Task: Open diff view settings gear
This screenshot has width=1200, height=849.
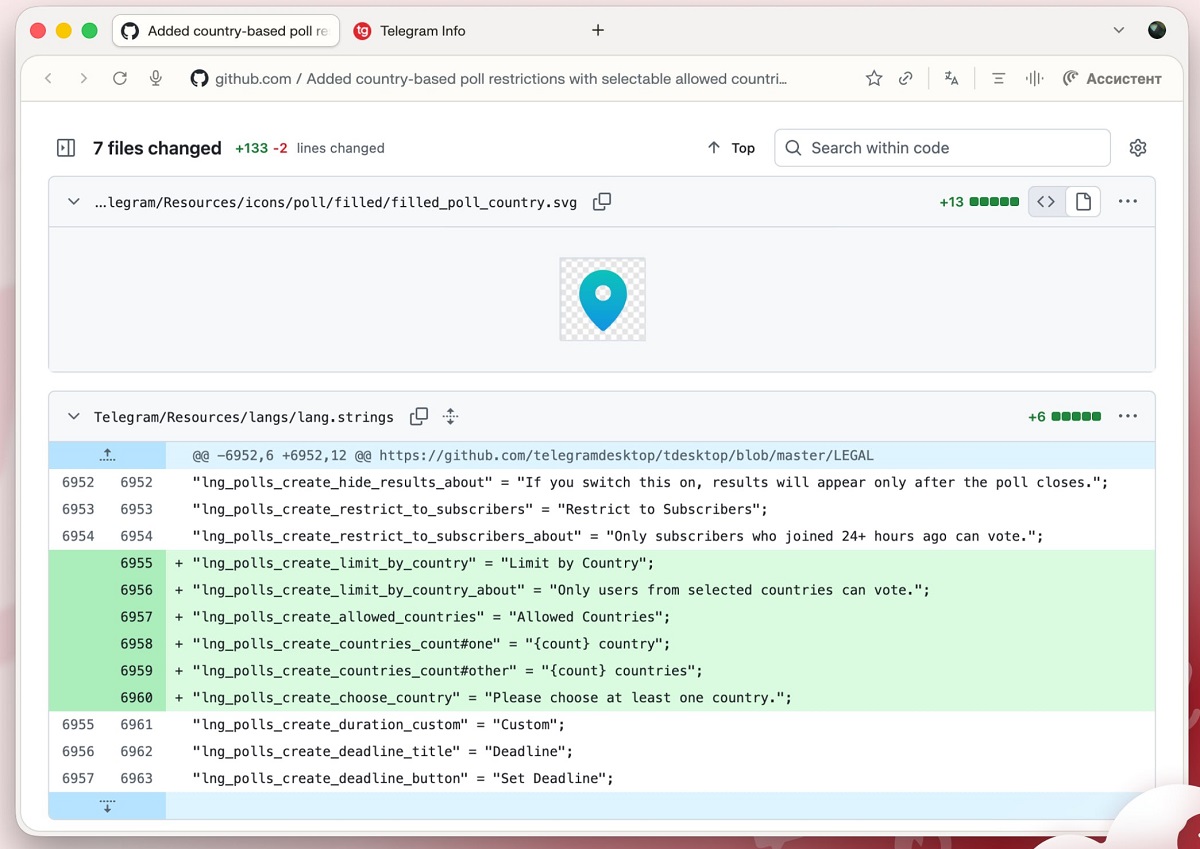Action: (1137, 148)
